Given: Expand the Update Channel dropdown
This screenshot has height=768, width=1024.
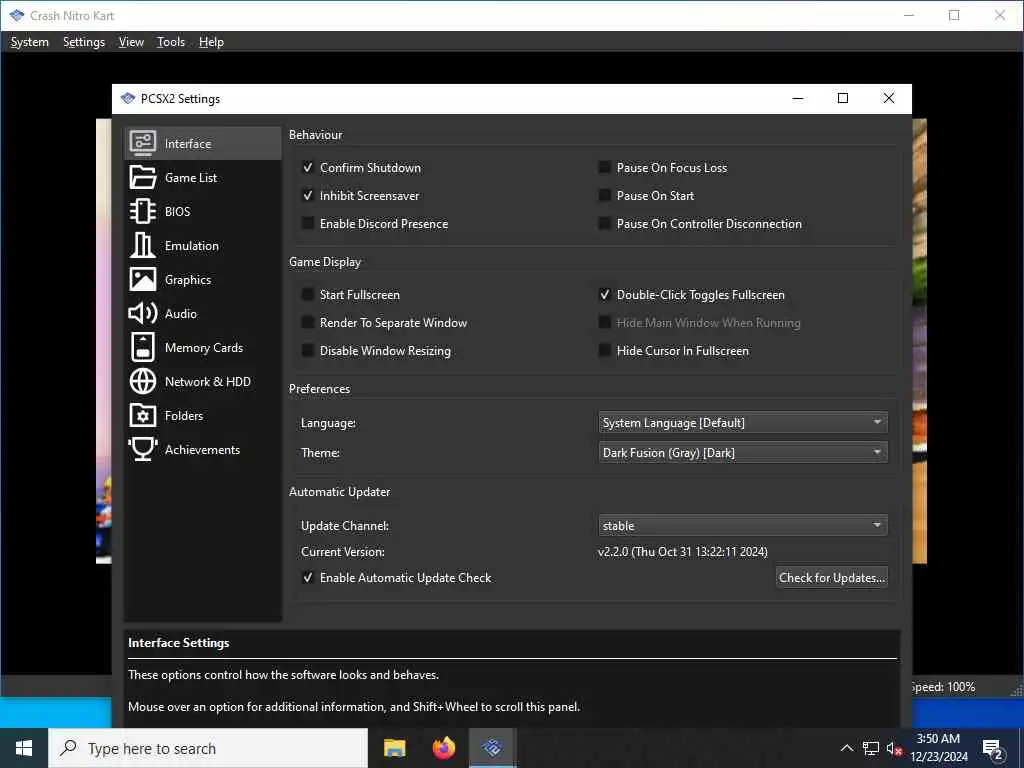Looking at the screenshot, I should 743,526.
